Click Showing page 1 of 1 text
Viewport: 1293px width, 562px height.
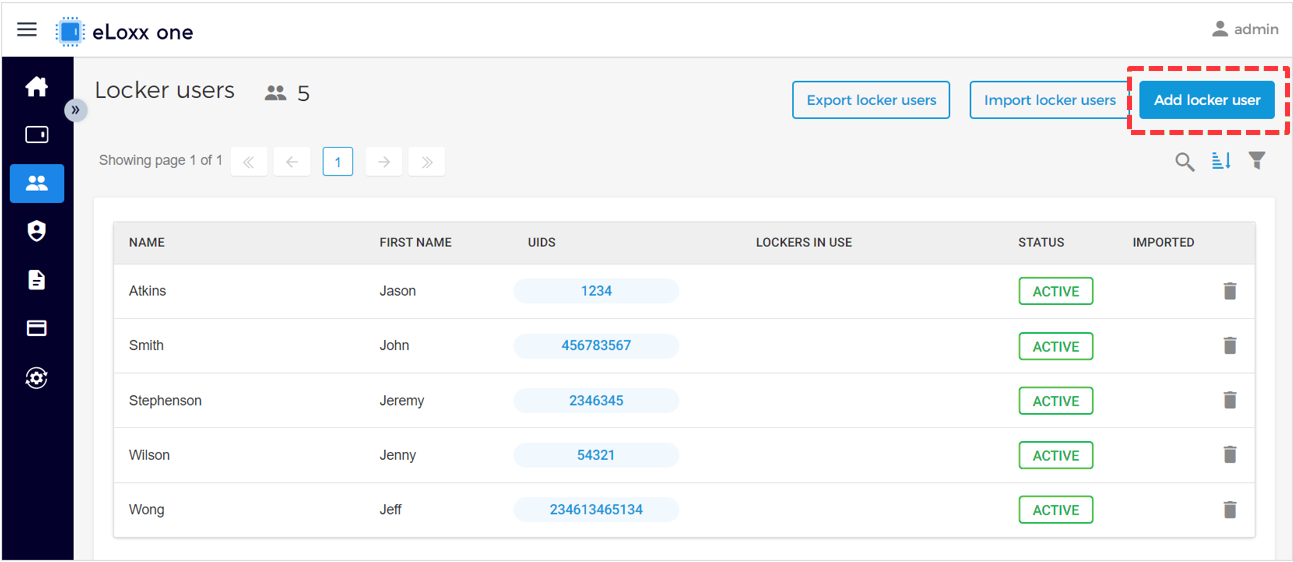(161, 160)
